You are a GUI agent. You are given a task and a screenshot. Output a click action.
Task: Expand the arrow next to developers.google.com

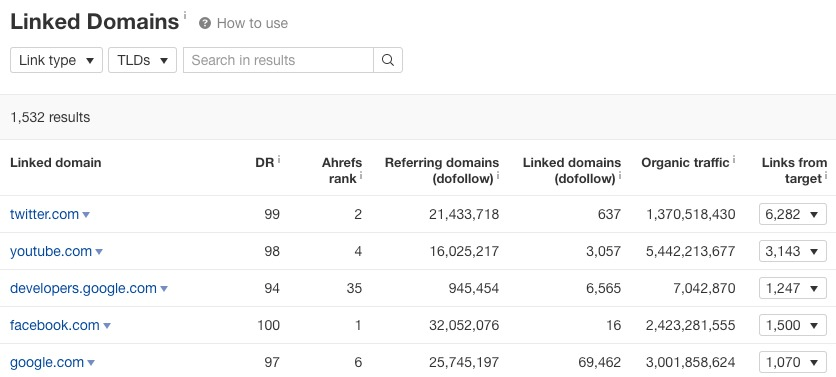point(164,289)
